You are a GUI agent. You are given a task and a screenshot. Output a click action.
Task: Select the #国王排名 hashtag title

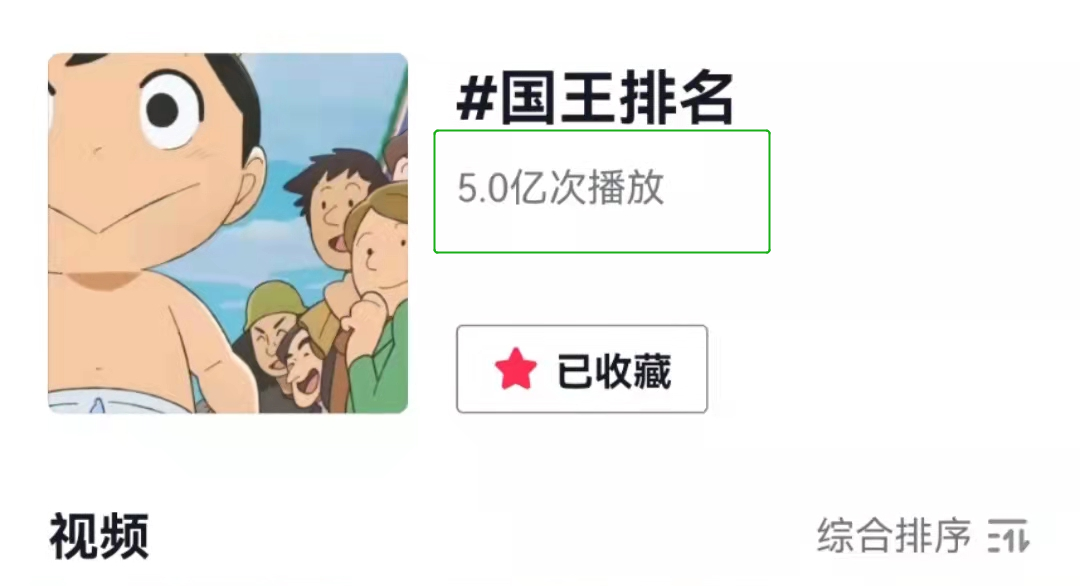click(595, 98)
